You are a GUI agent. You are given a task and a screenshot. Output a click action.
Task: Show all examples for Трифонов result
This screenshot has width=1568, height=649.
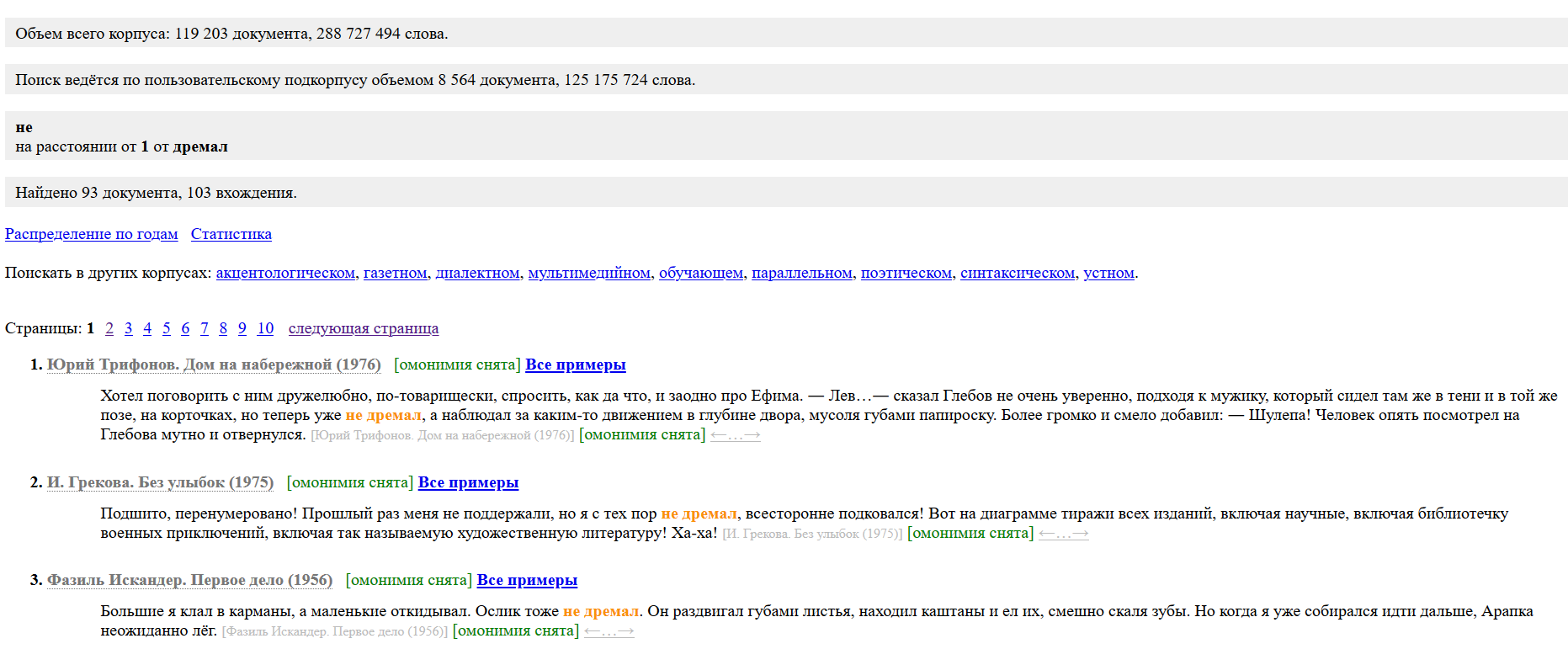(575, 364)
